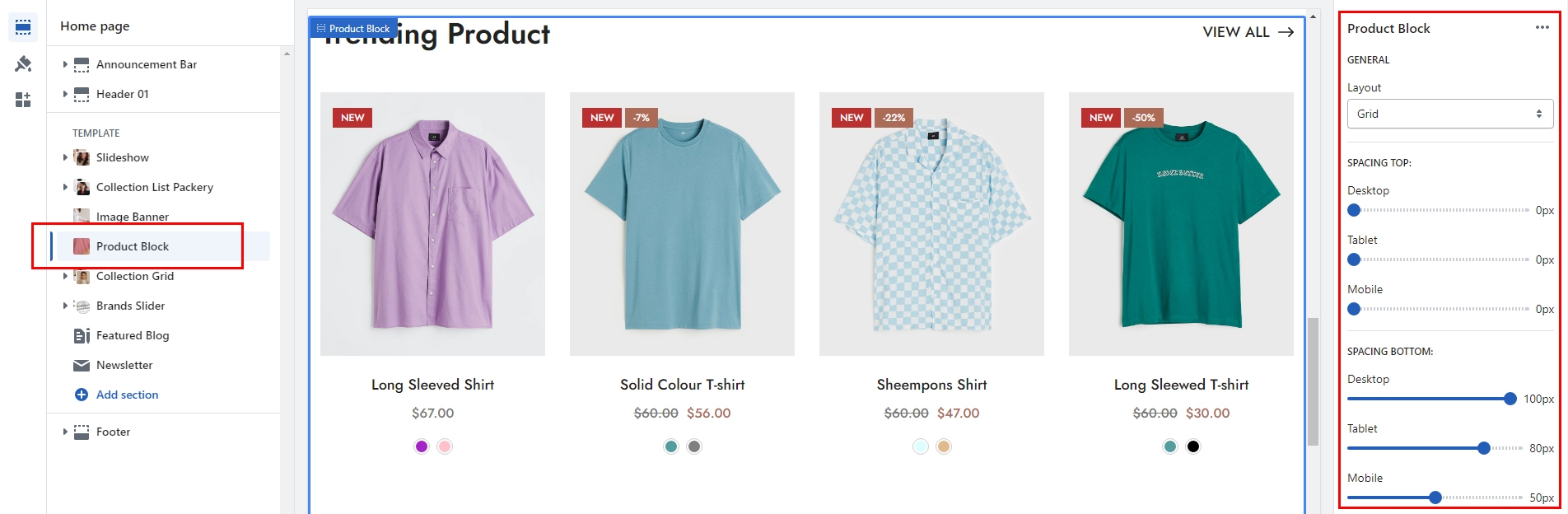
Task: Click the Add section plus icon
Action: click(82, 395)
